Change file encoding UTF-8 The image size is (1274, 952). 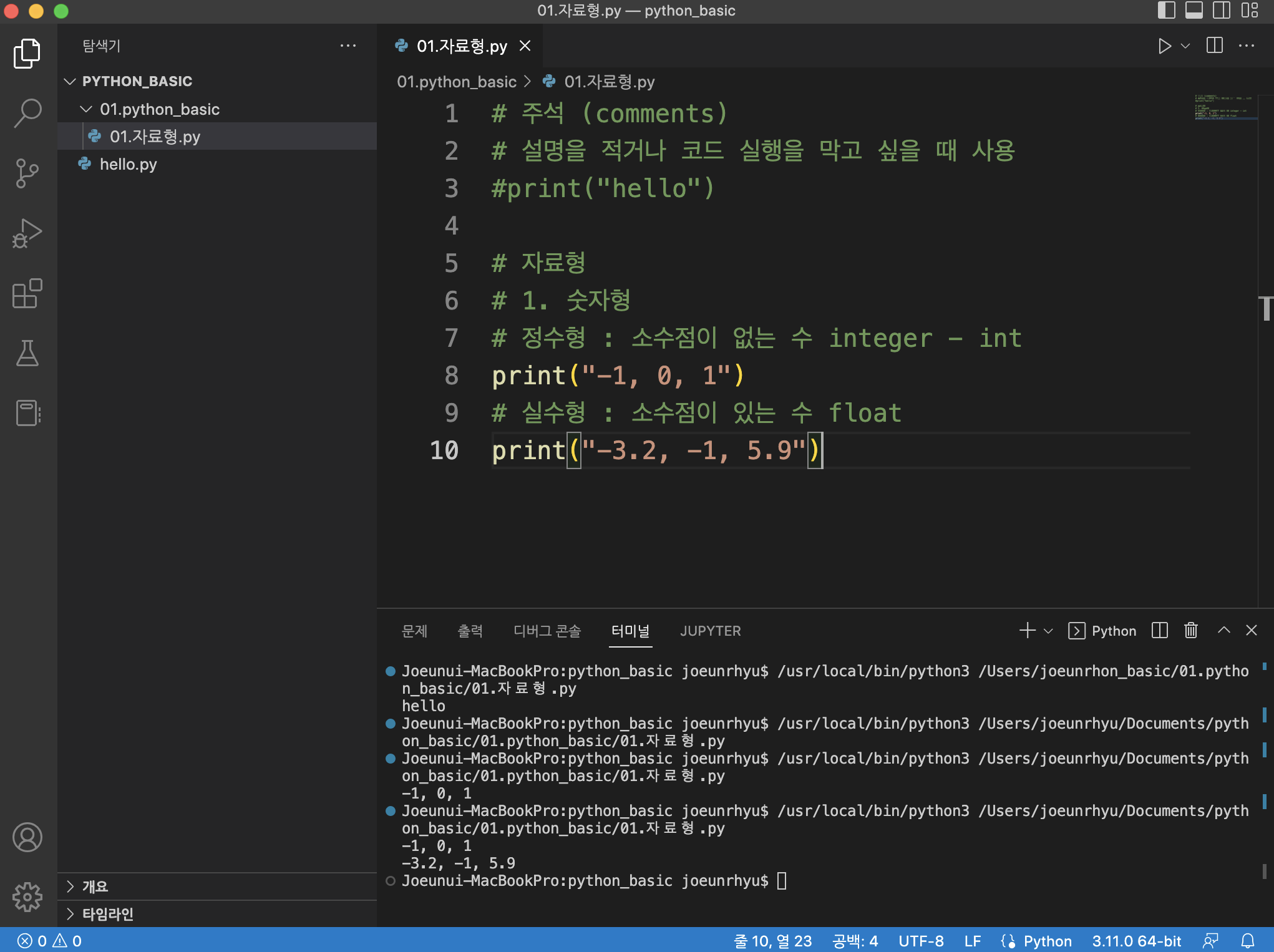pyautogui.click(x=921, y=941)
